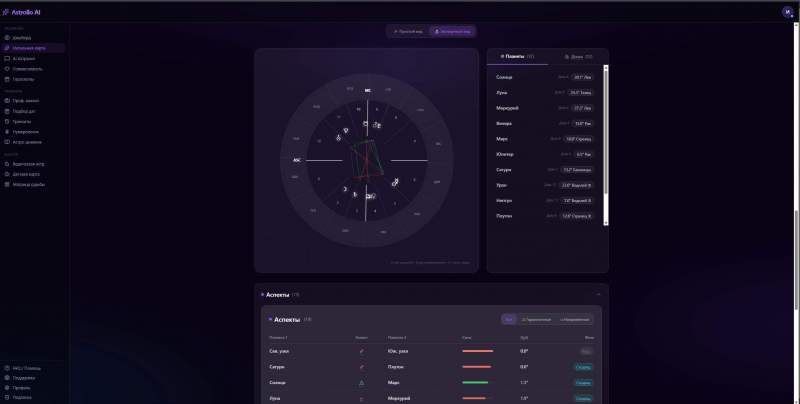
Task: Click the planets list scrollbar
Action: (x=606, y=145)
